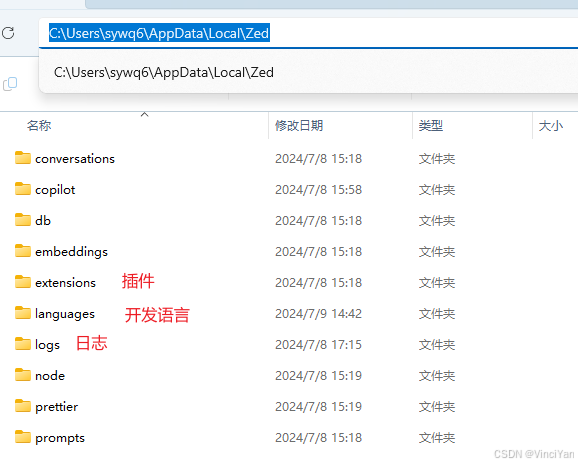The width and height of the screenshot is (578, 465).
Task: Select the suggested path C:\Users\sywq6\AppData\Local\Zed
Action: point(164,72)
